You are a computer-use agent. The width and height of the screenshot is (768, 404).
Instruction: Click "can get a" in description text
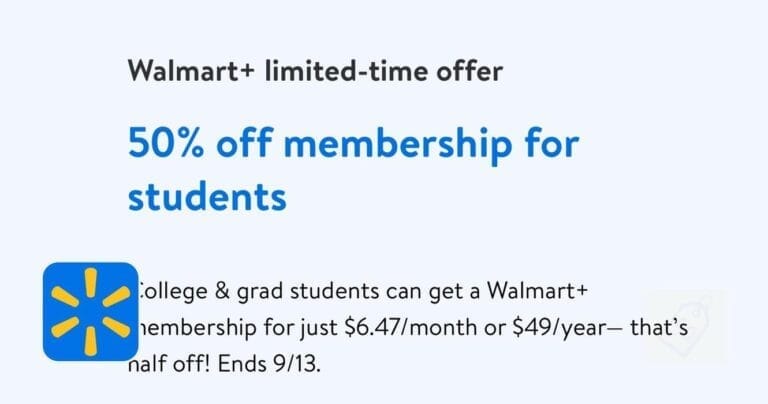coord(432,292)
